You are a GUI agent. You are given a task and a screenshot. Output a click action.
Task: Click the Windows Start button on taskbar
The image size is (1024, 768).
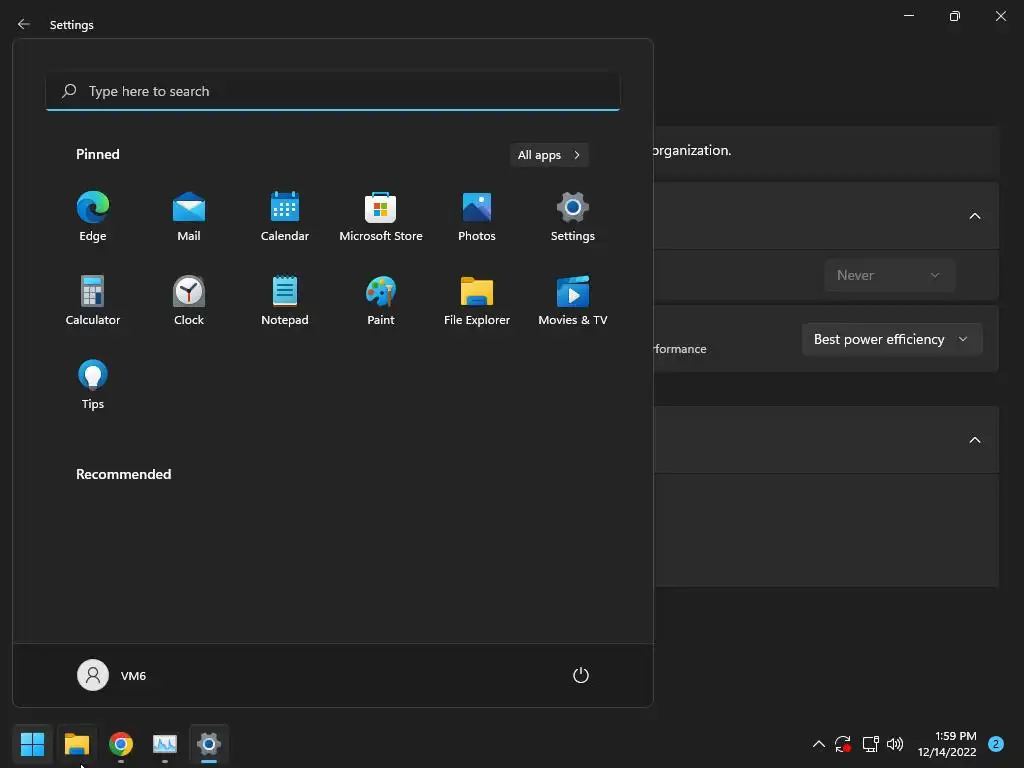[32, 744]
